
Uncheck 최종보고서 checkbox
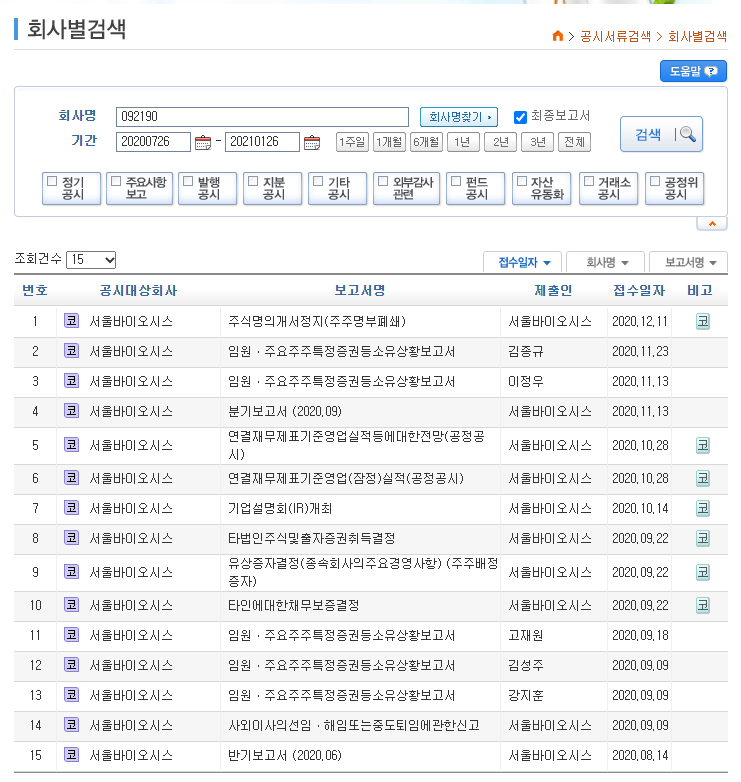pyautogui.click(x=520, y=118)
